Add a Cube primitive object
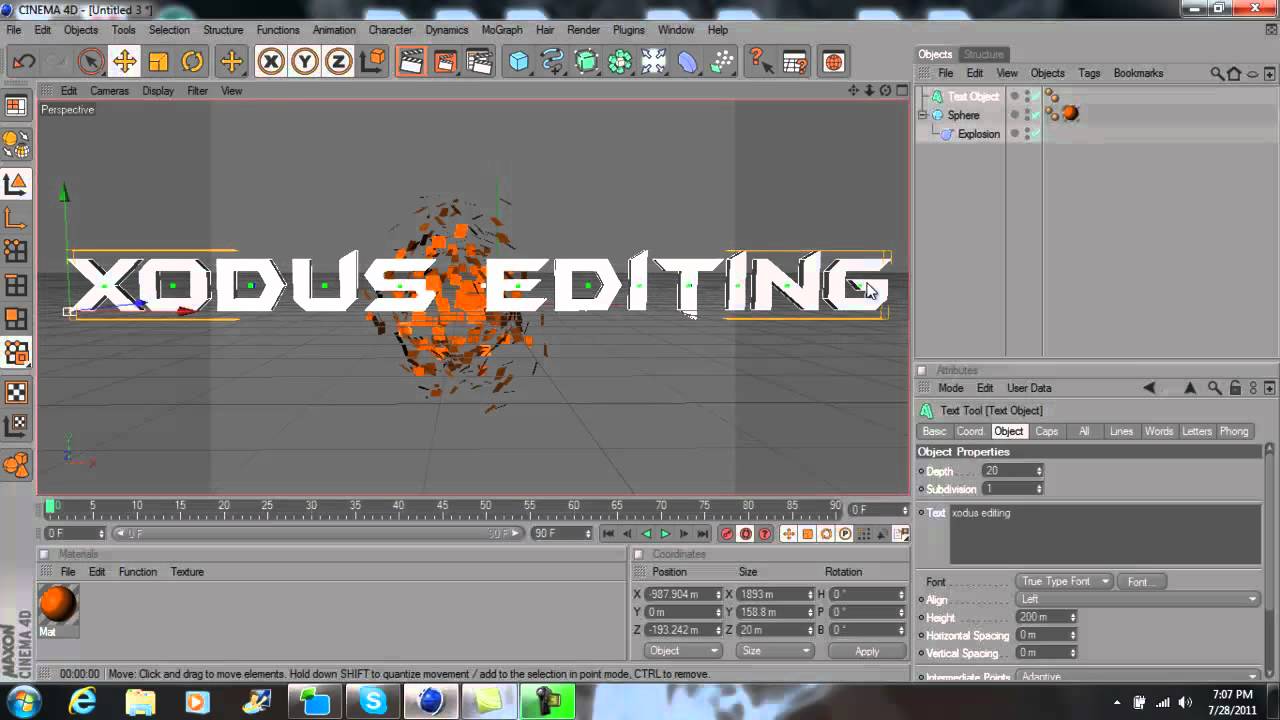The image size is (1280, 720). tap(518, 62)
